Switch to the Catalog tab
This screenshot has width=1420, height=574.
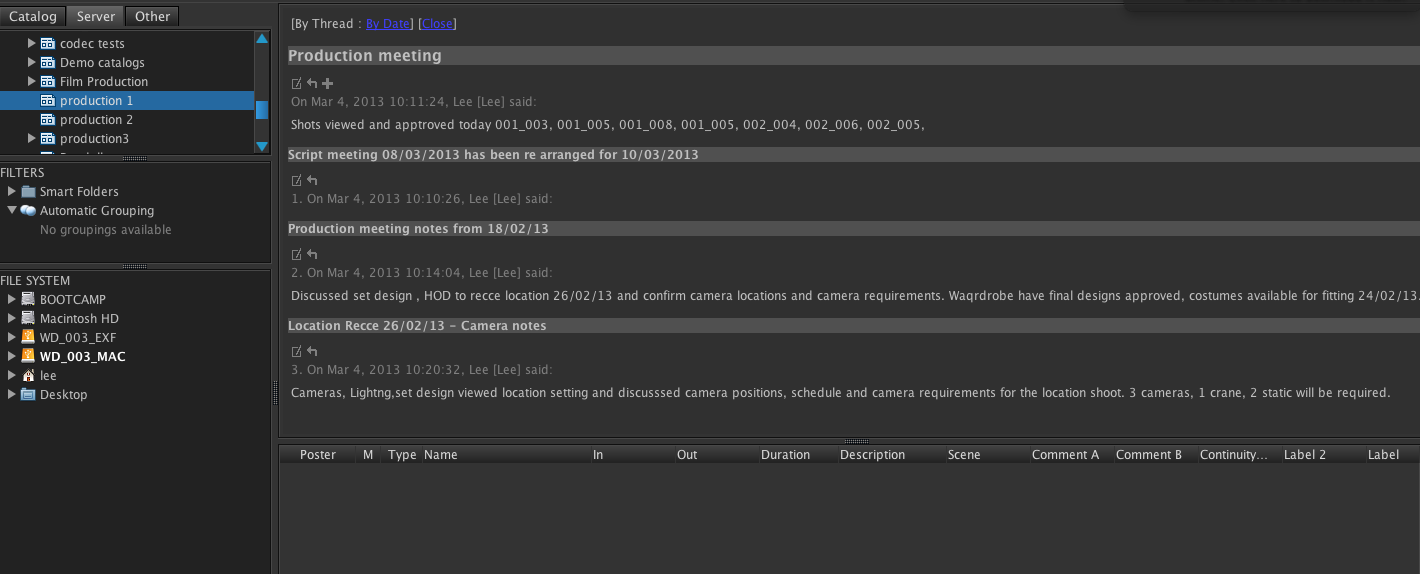click(x=33, y=16)
